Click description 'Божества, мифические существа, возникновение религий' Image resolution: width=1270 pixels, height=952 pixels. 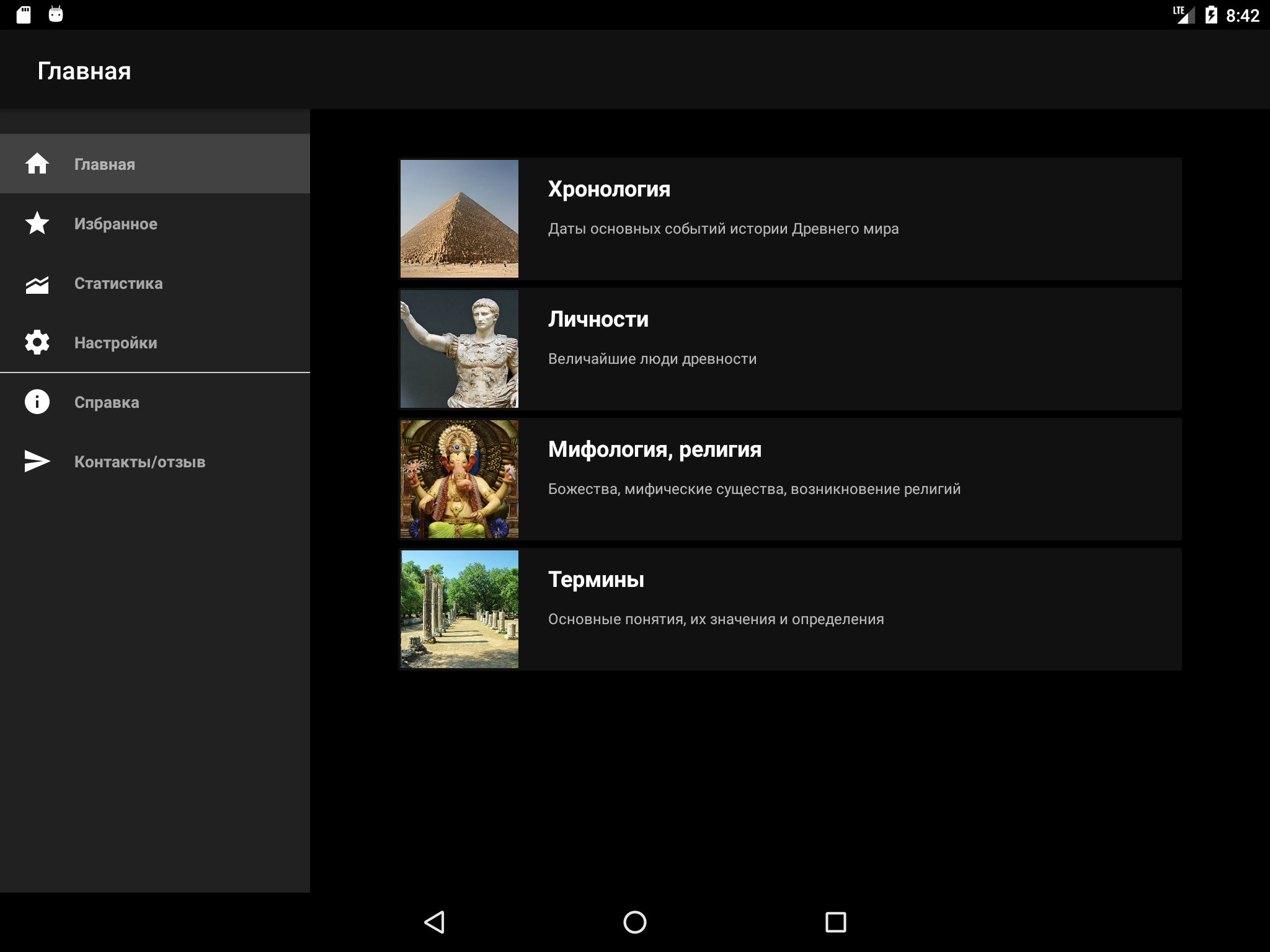[755, 489]
